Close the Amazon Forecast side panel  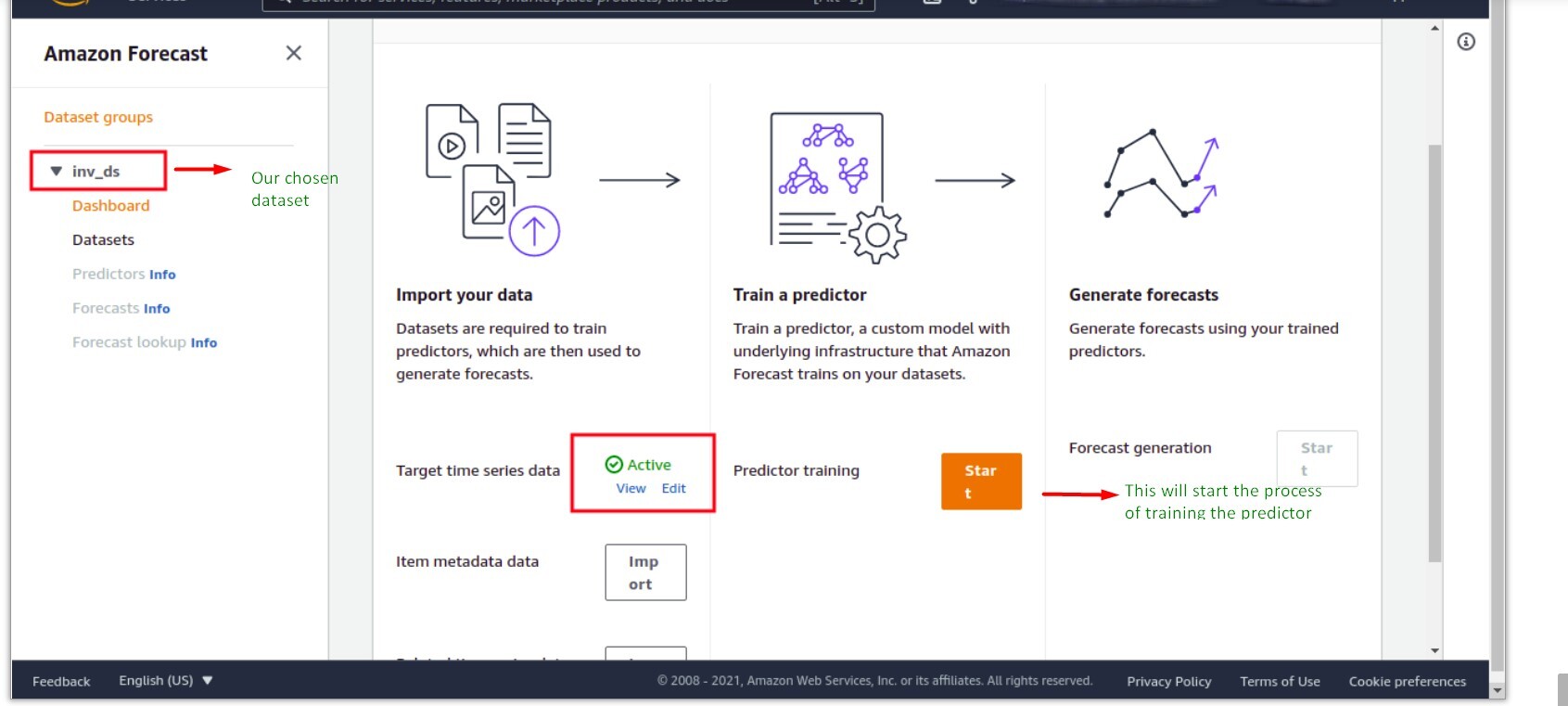coord(293,53)
